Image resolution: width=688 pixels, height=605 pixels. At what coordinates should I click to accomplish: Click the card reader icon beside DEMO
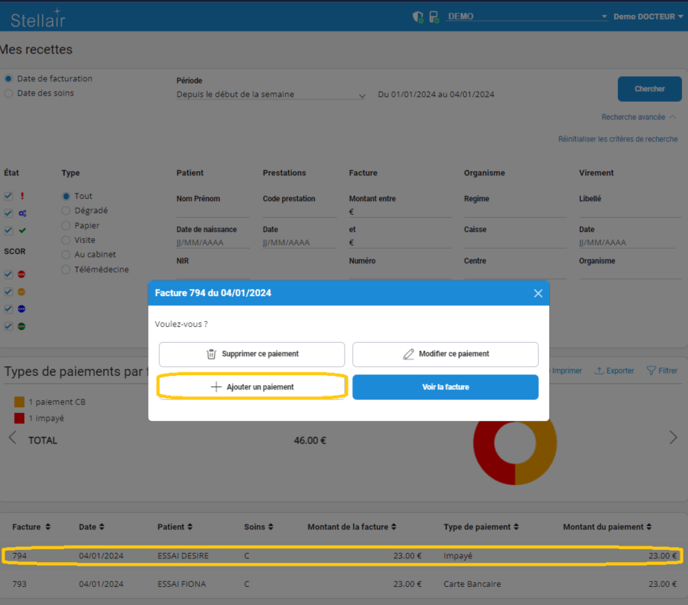tap(433, 17)
